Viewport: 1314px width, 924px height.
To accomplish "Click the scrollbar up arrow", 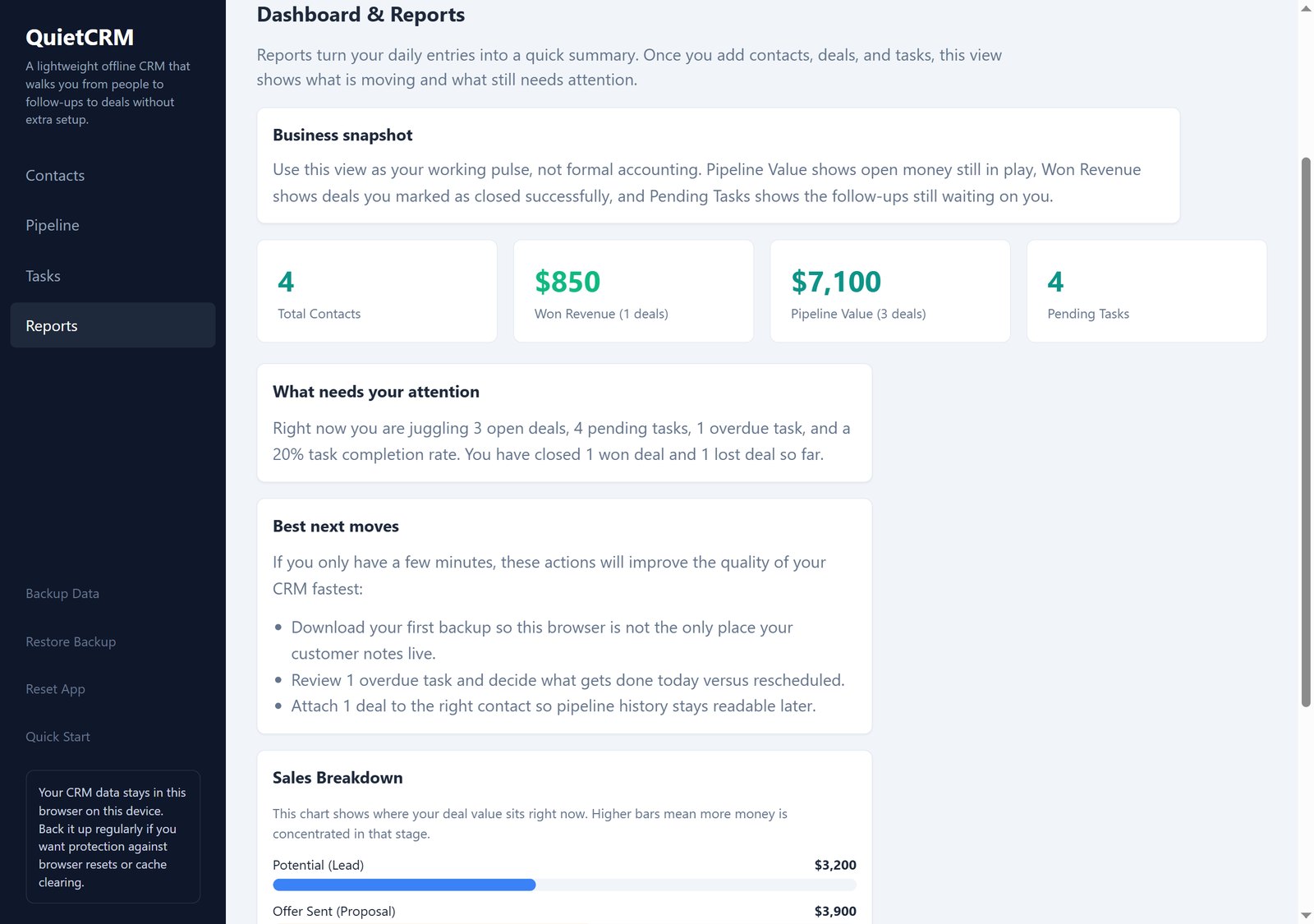I will [x=1306, y=8].
